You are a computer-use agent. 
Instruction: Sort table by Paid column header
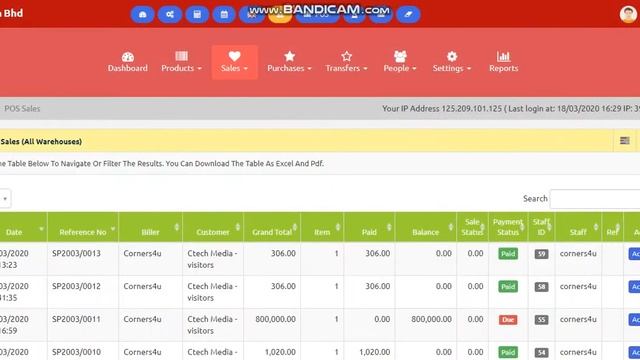point(369,227)
